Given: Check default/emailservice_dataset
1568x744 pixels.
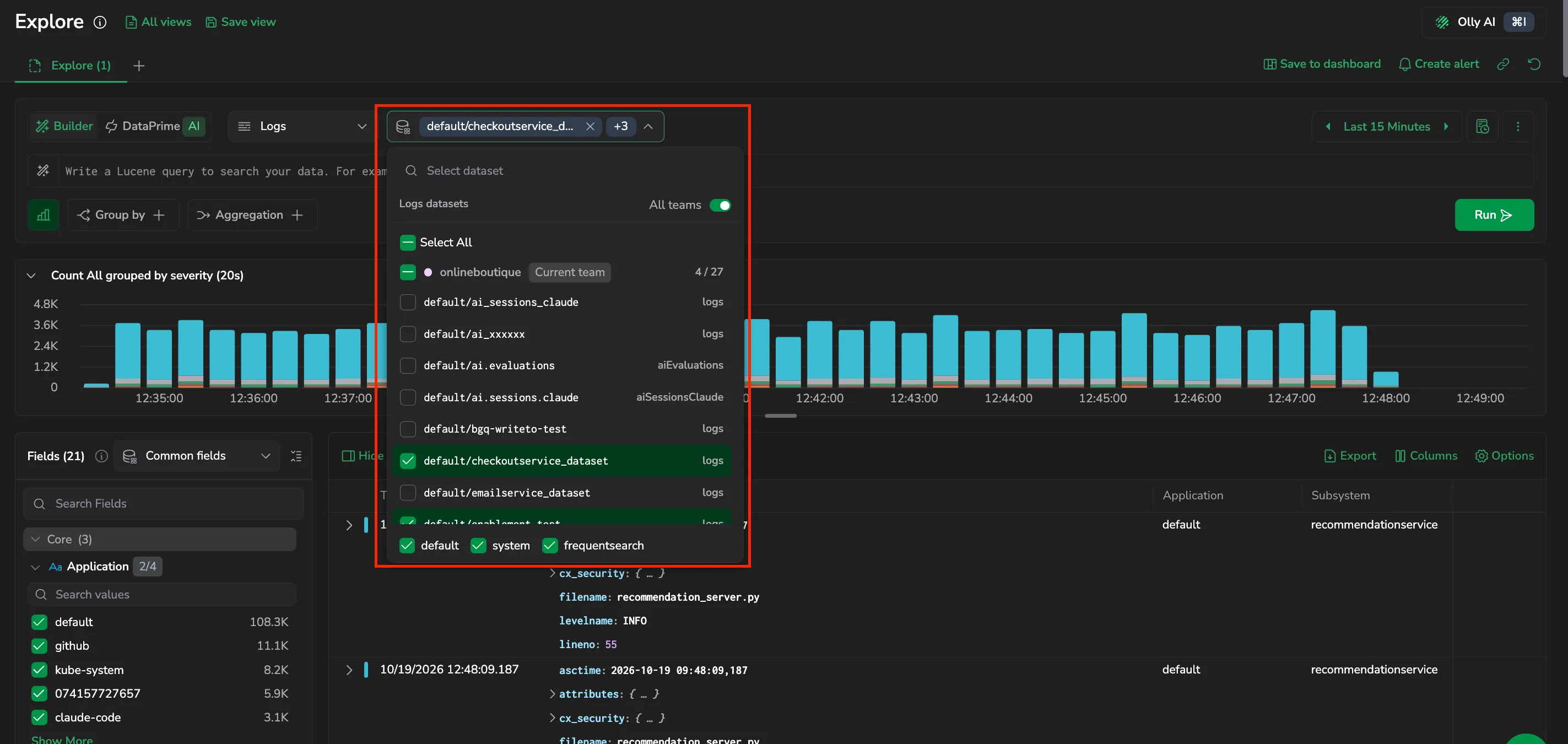Looking at the screenshot, I should (x=407, y=493).
